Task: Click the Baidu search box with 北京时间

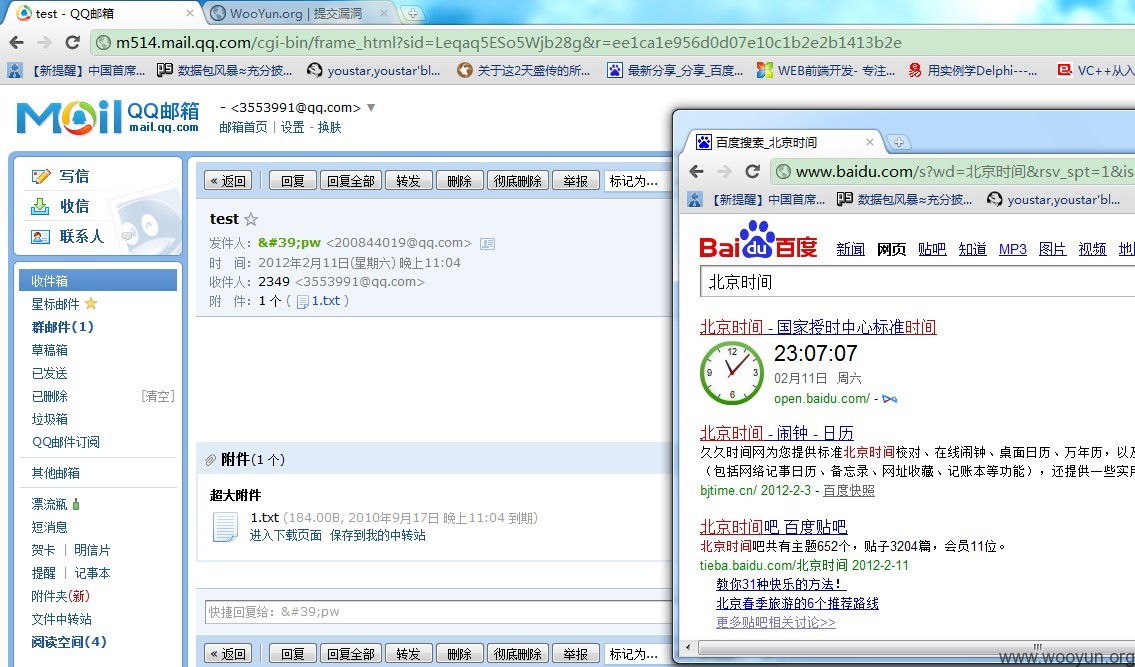Action: pyautogui.click(x=917, y=282)
